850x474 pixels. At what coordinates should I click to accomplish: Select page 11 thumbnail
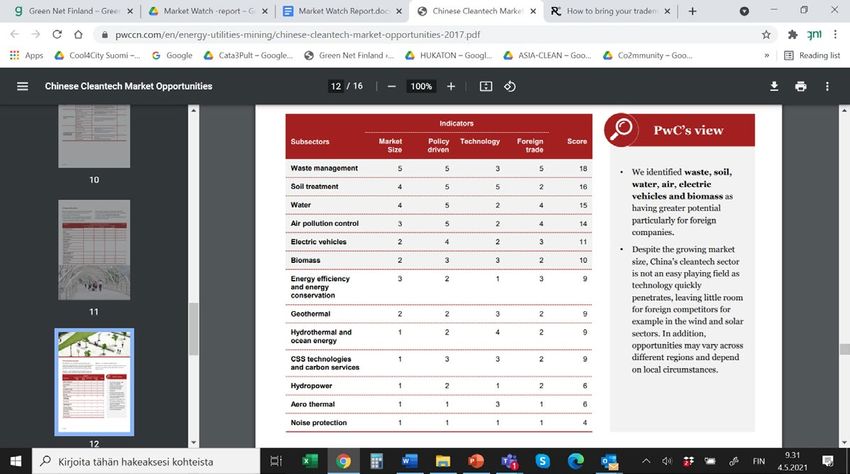tap(94, 249)
